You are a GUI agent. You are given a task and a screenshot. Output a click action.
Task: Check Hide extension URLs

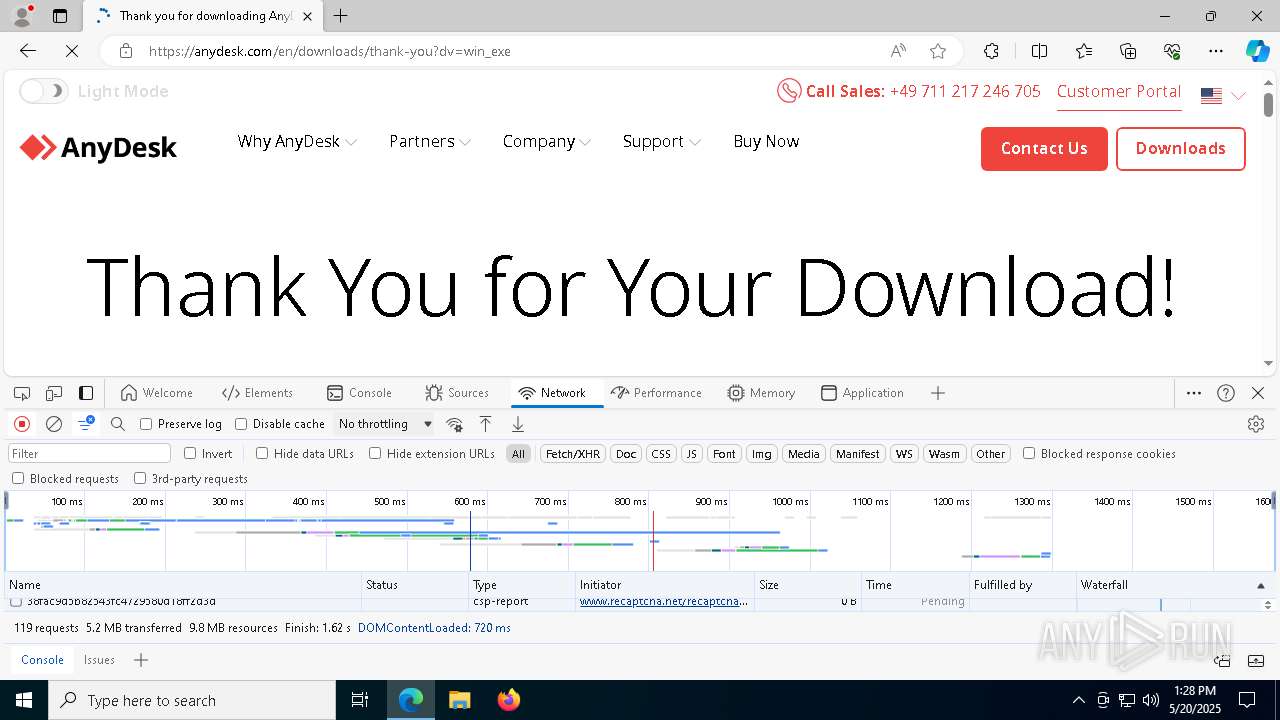(x=375, y=453)
